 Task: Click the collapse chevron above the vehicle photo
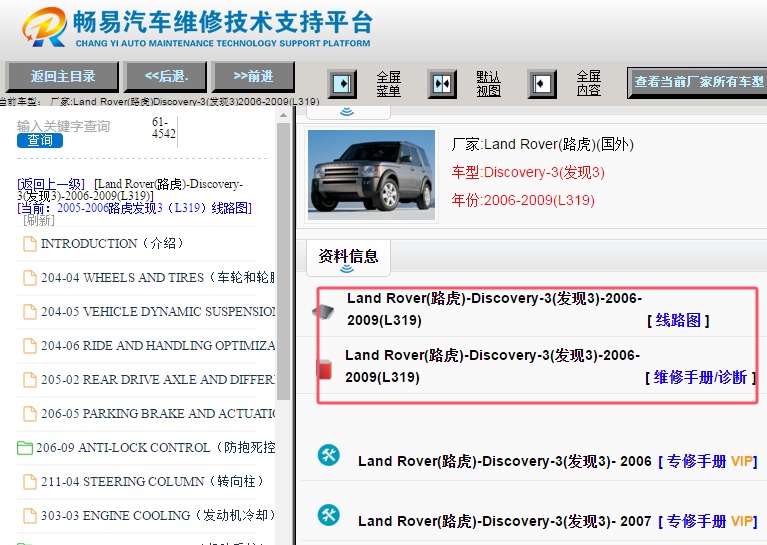click(x=347, y=112)
